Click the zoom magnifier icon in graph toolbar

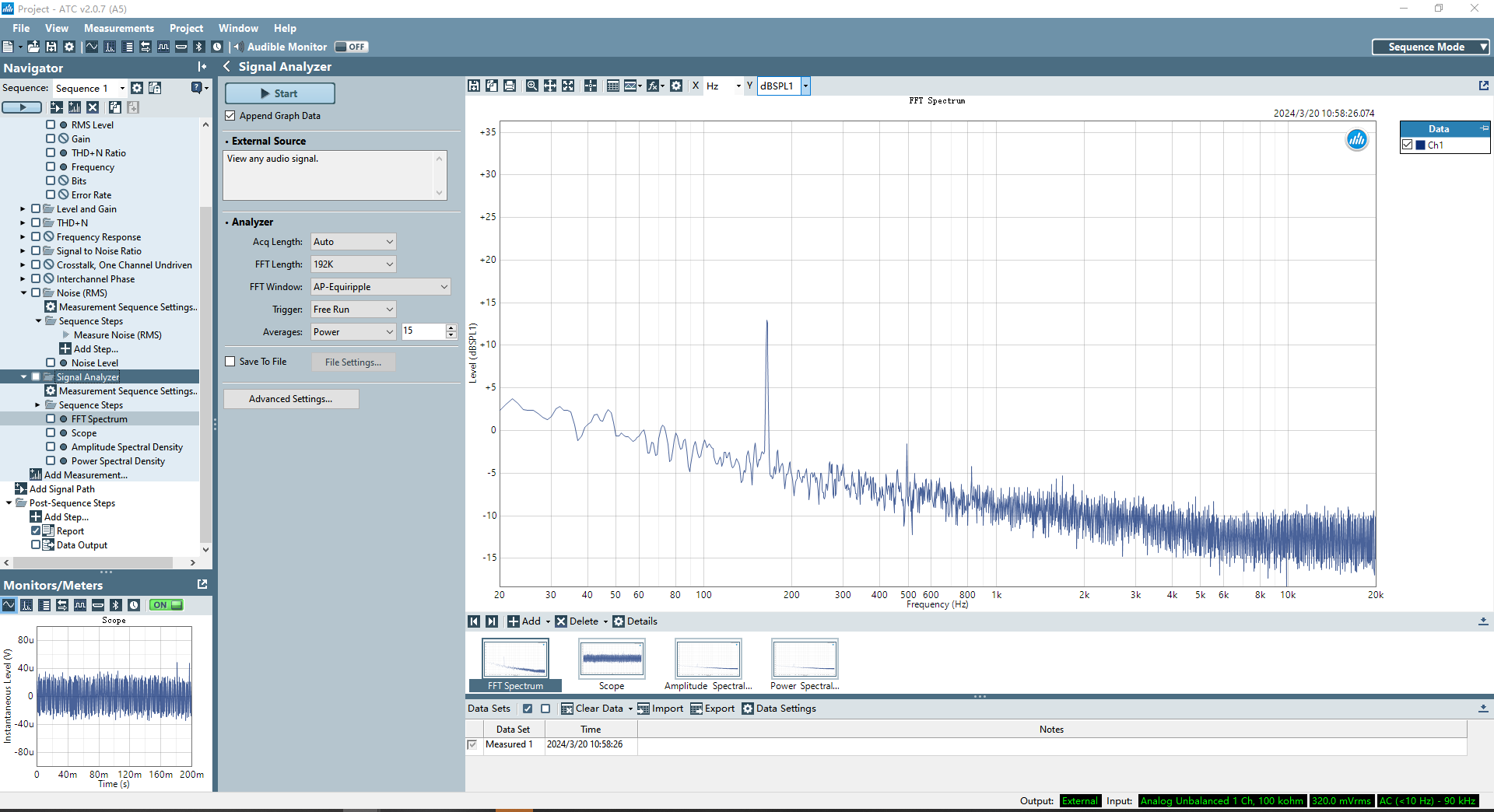(x=531, y=86)
